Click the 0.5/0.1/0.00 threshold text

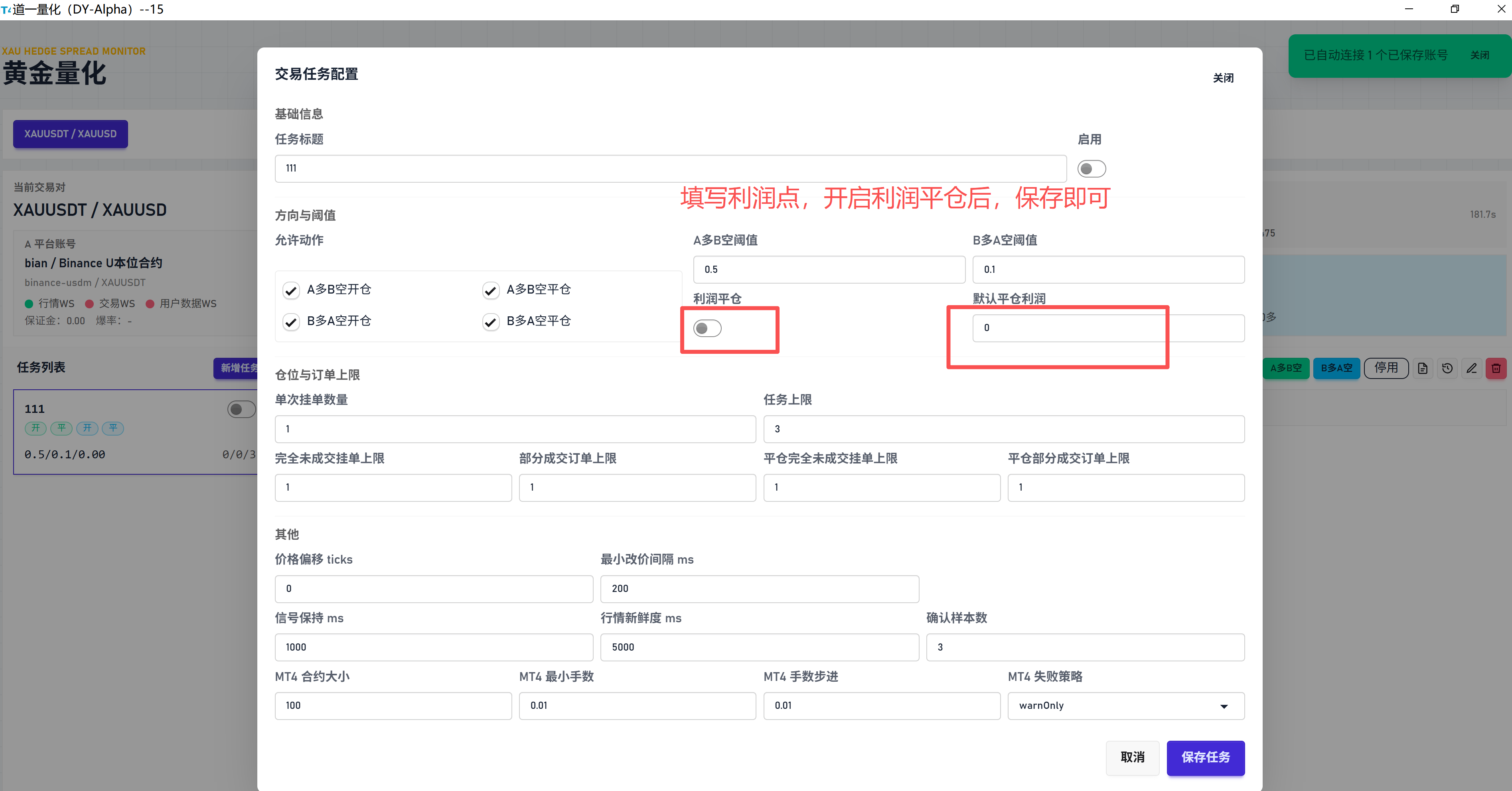coord(65,455)
